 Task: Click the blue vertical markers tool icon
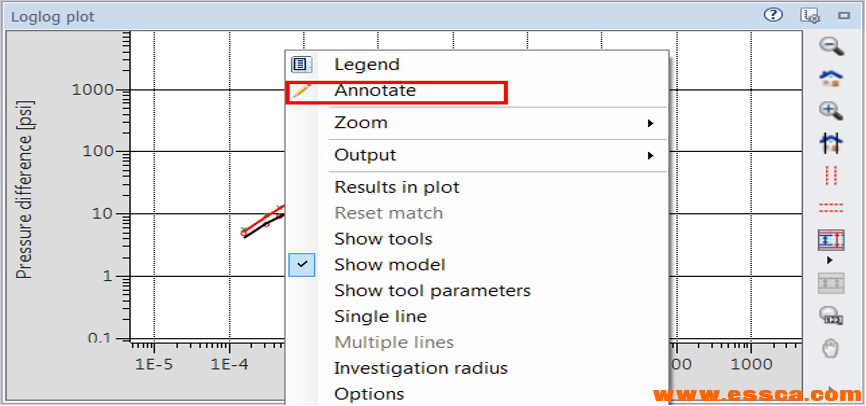831,144
